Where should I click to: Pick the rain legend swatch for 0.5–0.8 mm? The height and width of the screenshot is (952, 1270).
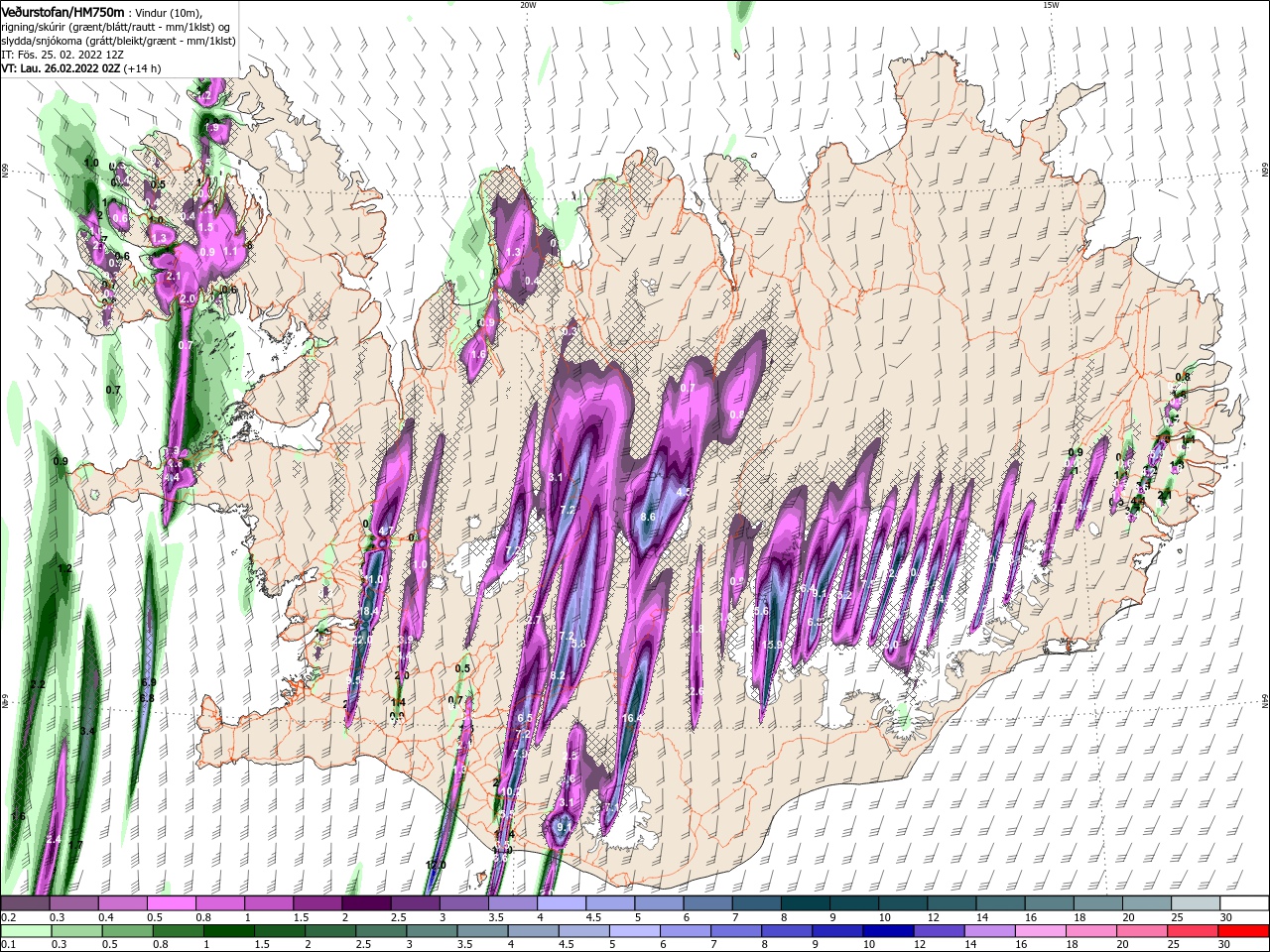pyautogui.click(x=128, y=931)
